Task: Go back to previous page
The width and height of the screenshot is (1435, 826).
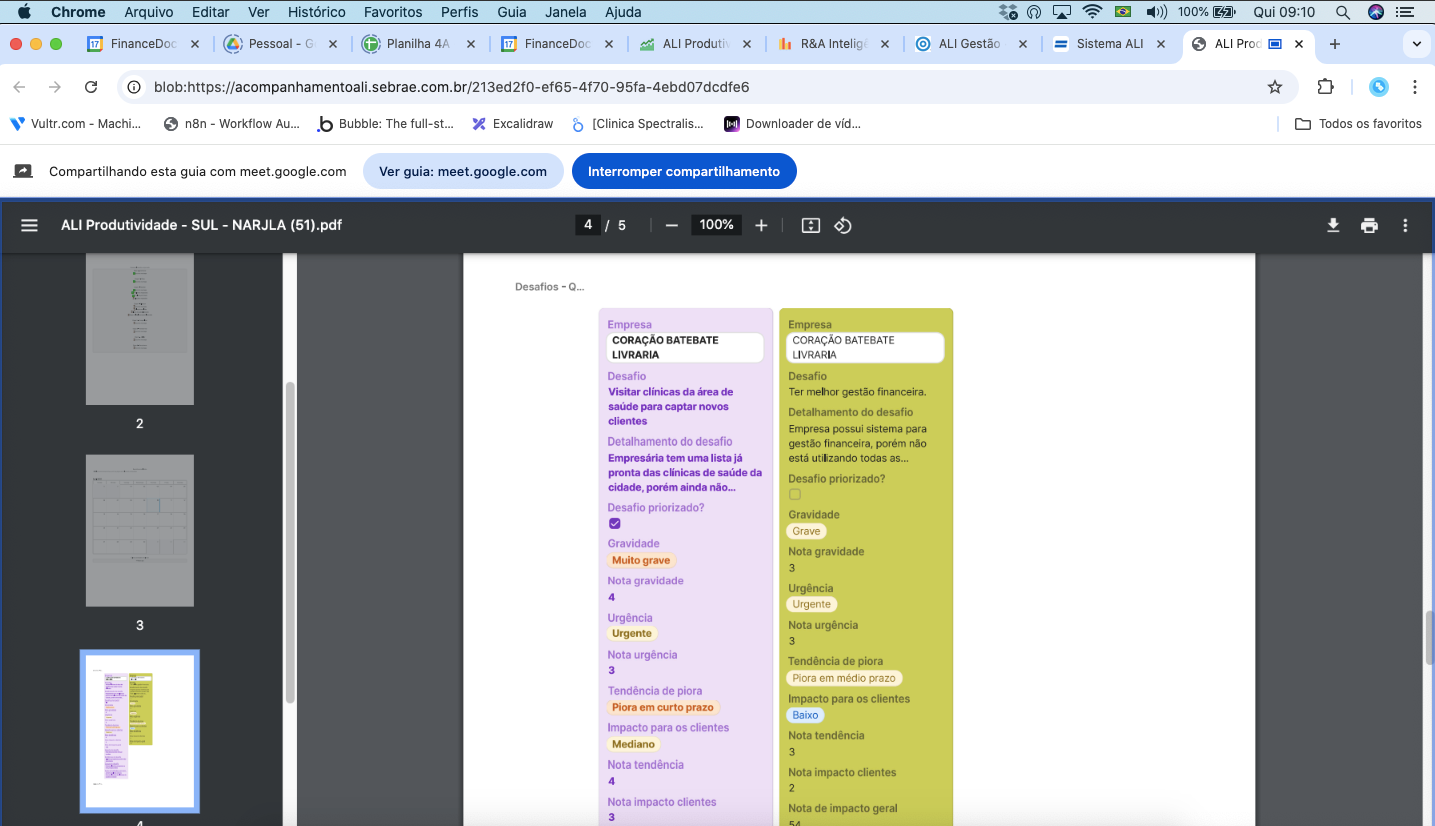Action: 19,87
